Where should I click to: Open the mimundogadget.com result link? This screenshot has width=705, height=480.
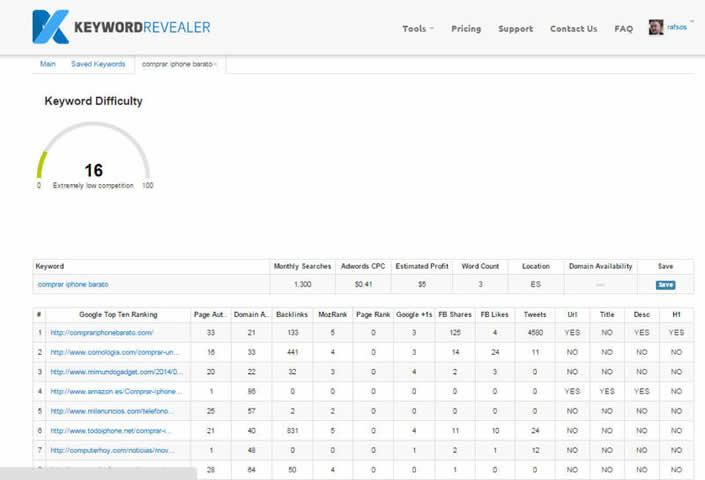click(117, 372)
